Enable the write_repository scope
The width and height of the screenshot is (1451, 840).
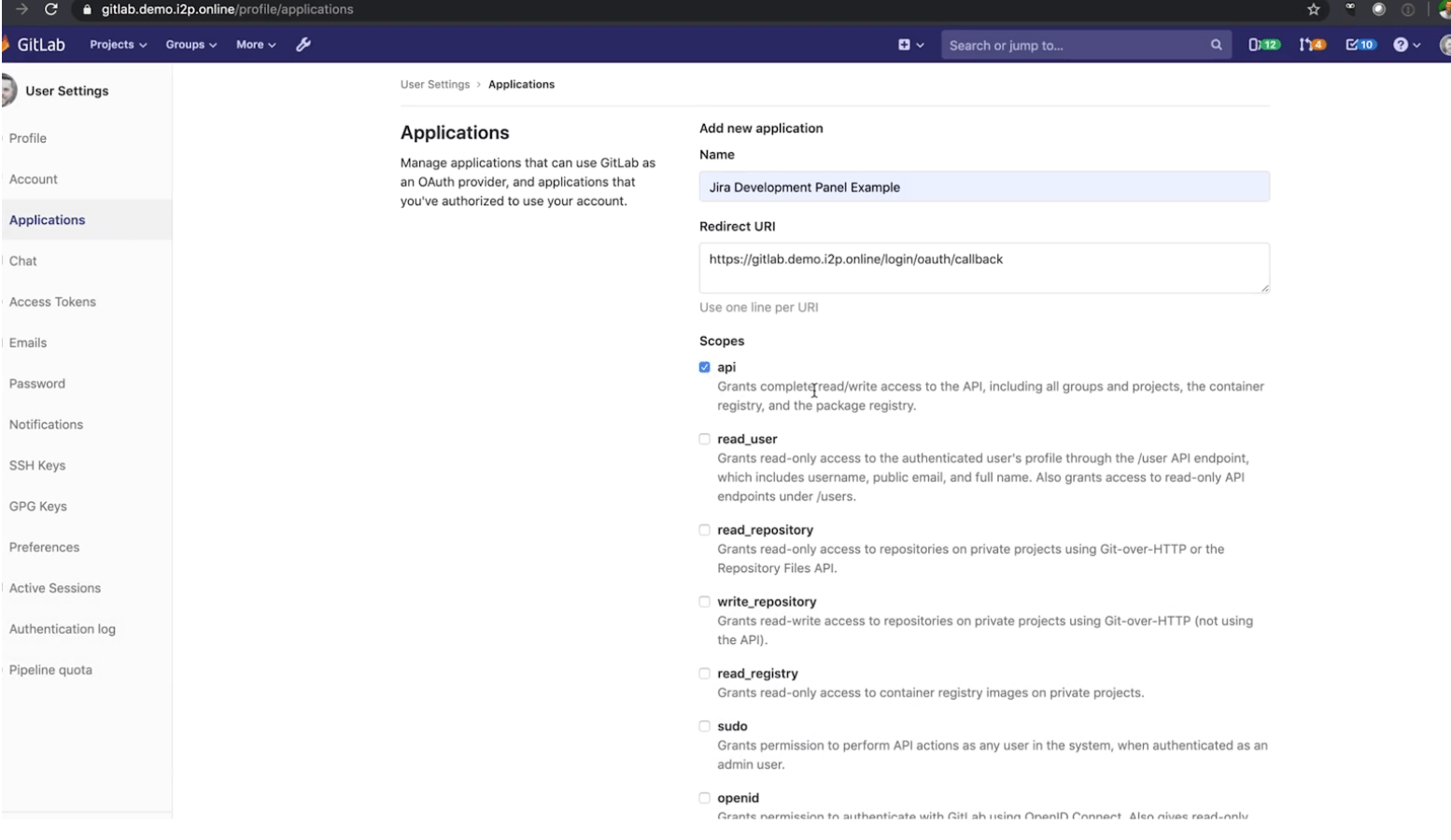click(x=705, y=601)
